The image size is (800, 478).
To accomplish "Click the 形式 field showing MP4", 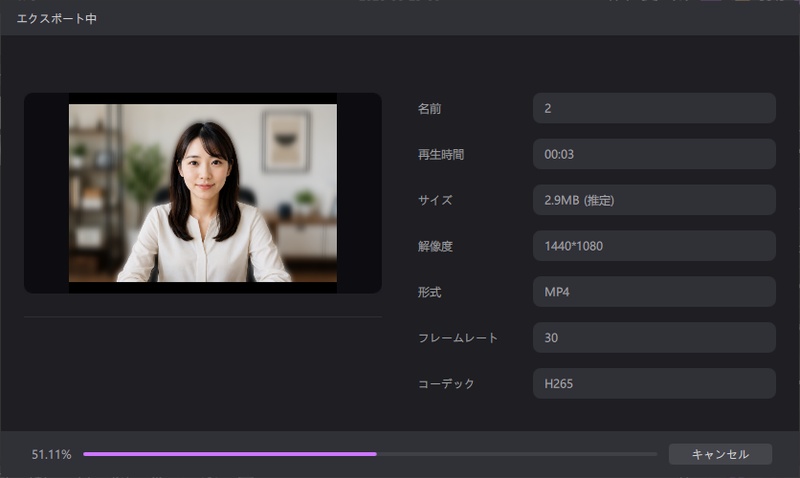I will (654, 292).
